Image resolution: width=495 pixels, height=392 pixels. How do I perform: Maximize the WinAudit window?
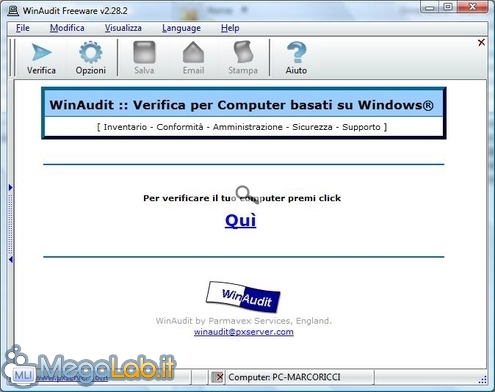[x=448, y=7]
